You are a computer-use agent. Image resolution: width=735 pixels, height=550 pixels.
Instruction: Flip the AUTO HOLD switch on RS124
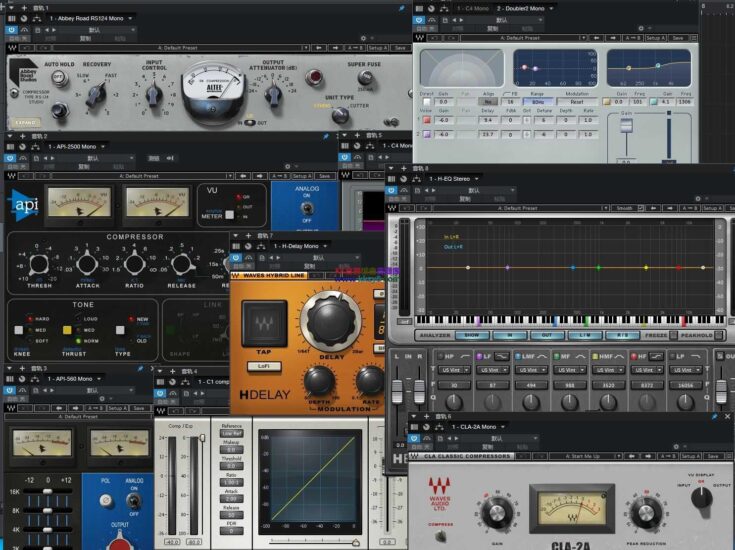tap(57, 77)
